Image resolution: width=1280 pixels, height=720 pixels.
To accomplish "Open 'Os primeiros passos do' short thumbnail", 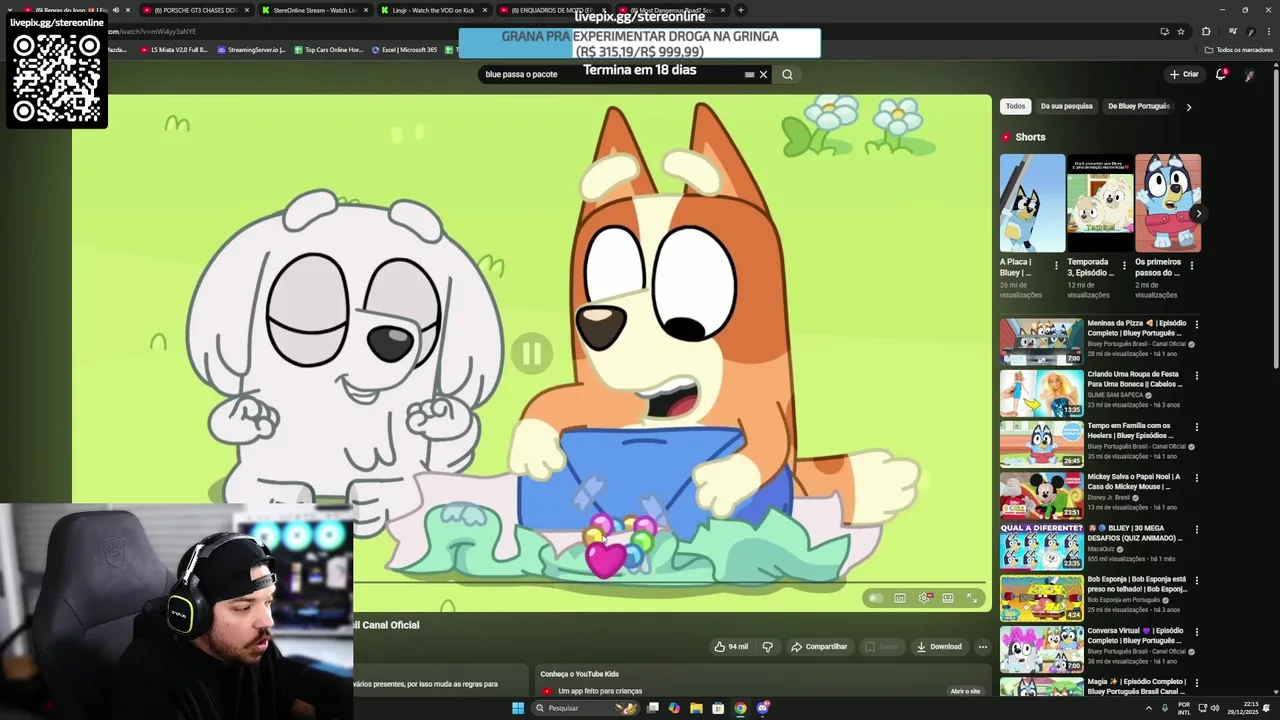I will [1168, 203].
